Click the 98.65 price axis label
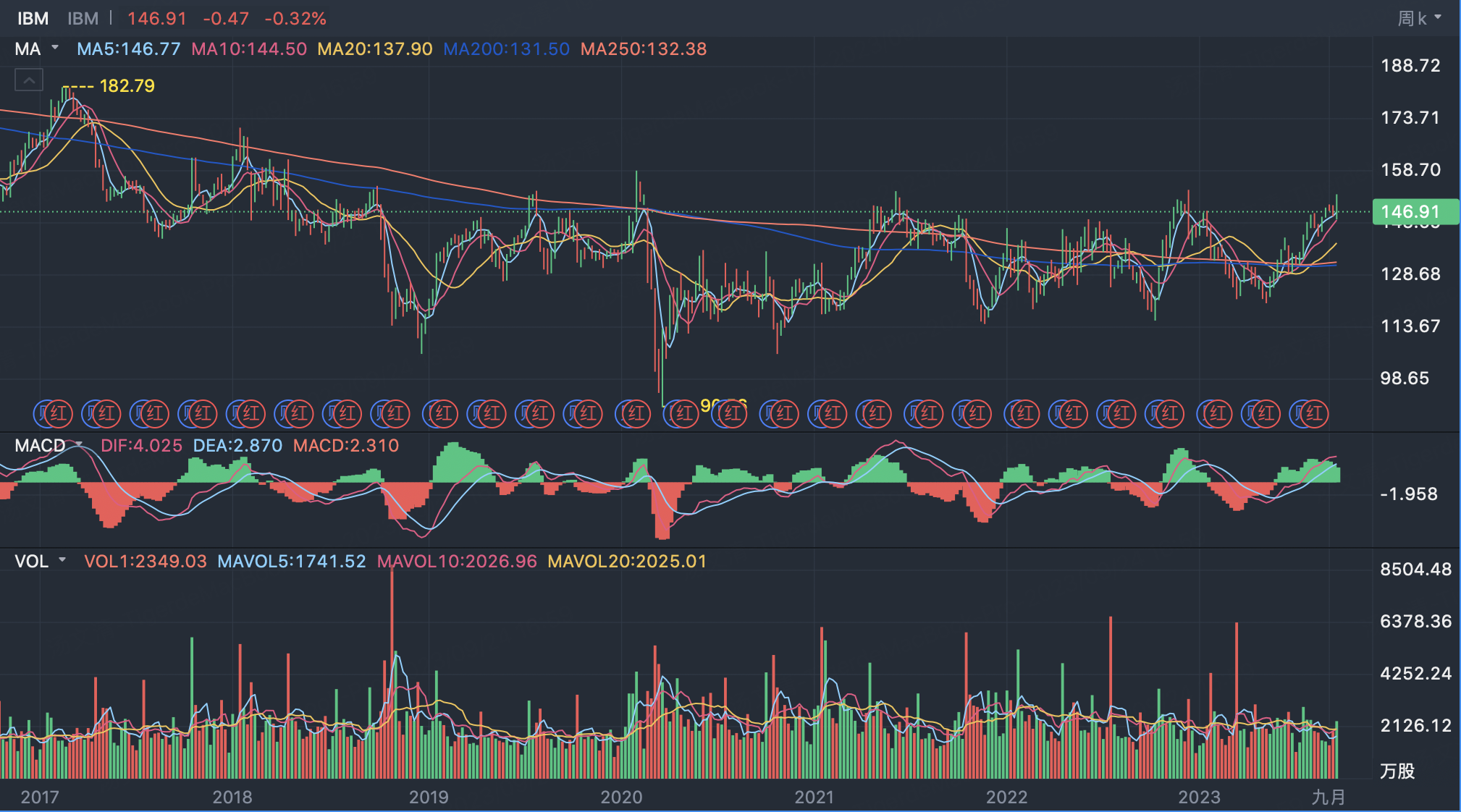The width and height of the screenshot is (1461, 812). click(x=1405, y=378)
